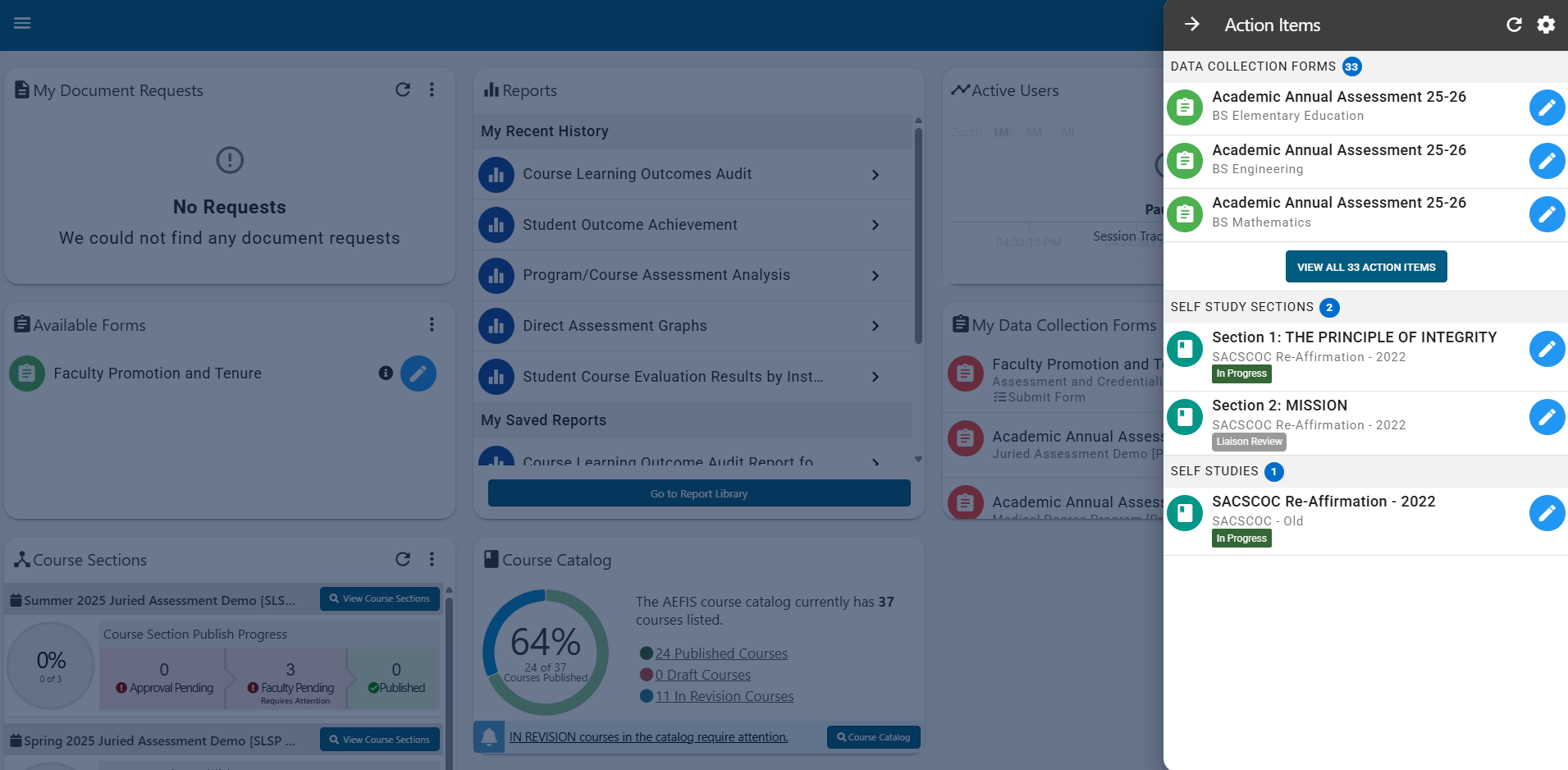The width and height of the screenshot is (1568, 770).
Task: Open IN REVISION courses attention link
Action: click(x=648, y=737)
